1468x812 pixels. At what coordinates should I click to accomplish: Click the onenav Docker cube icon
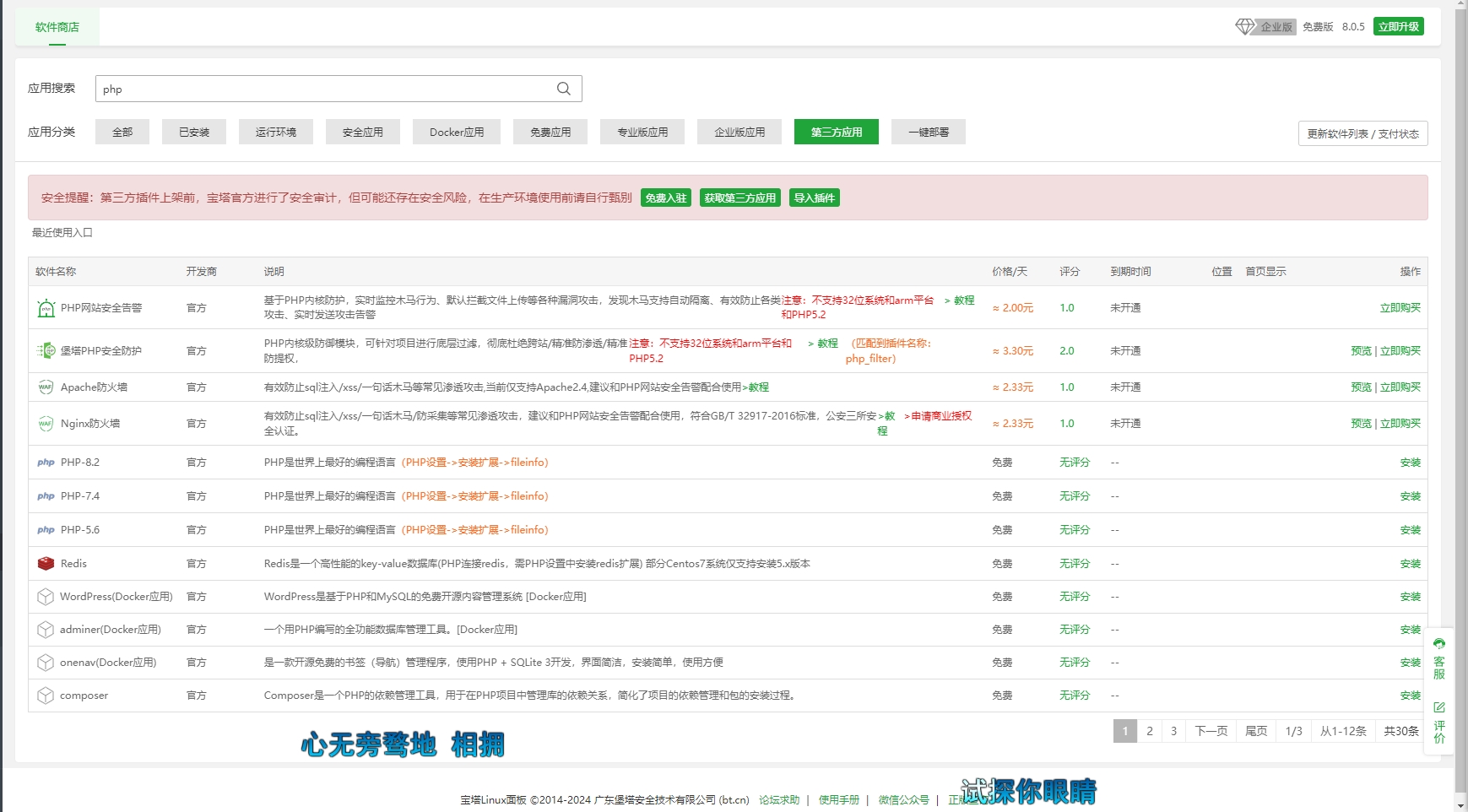(x=46, y=663)
